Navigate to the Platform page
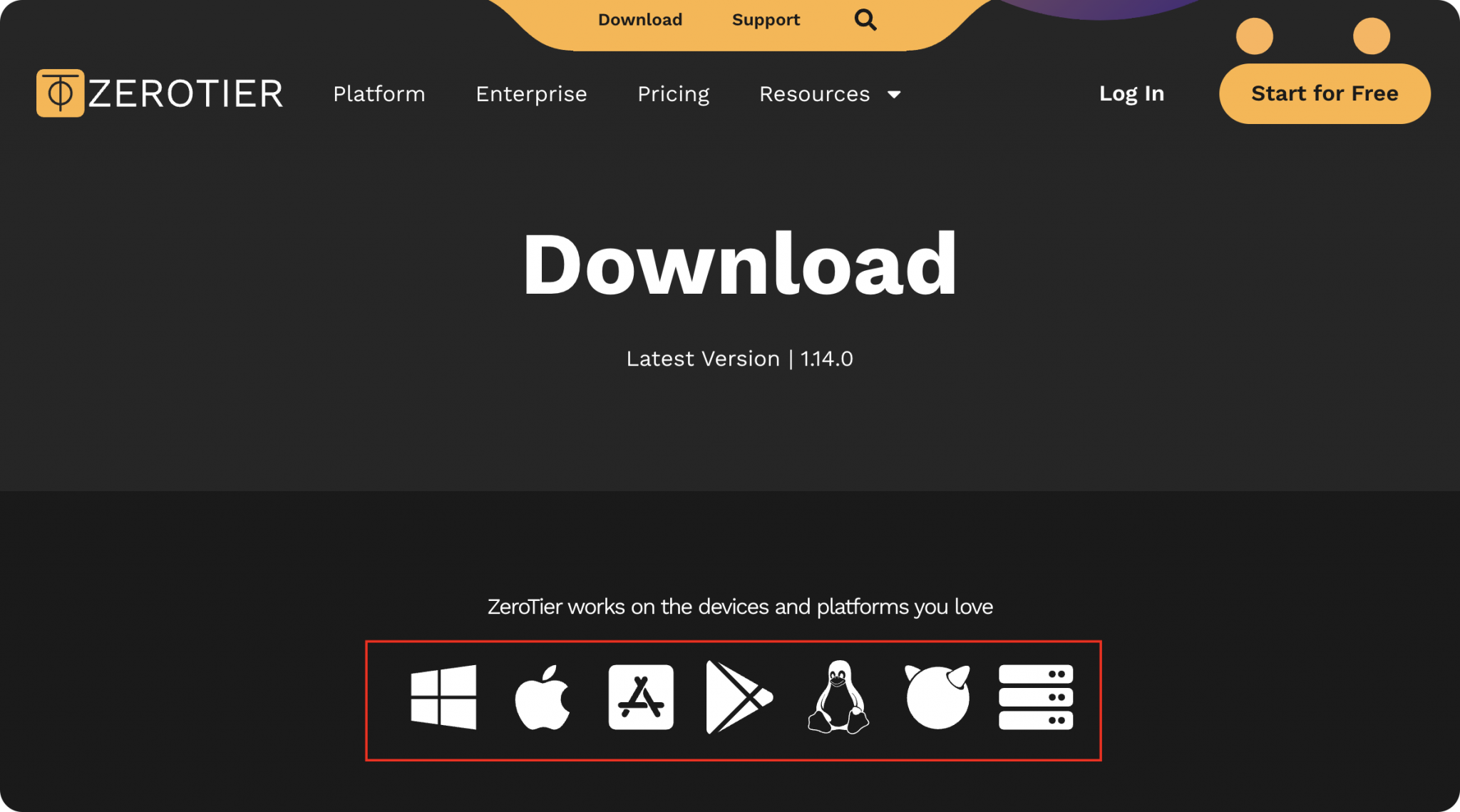 [379, 93]
